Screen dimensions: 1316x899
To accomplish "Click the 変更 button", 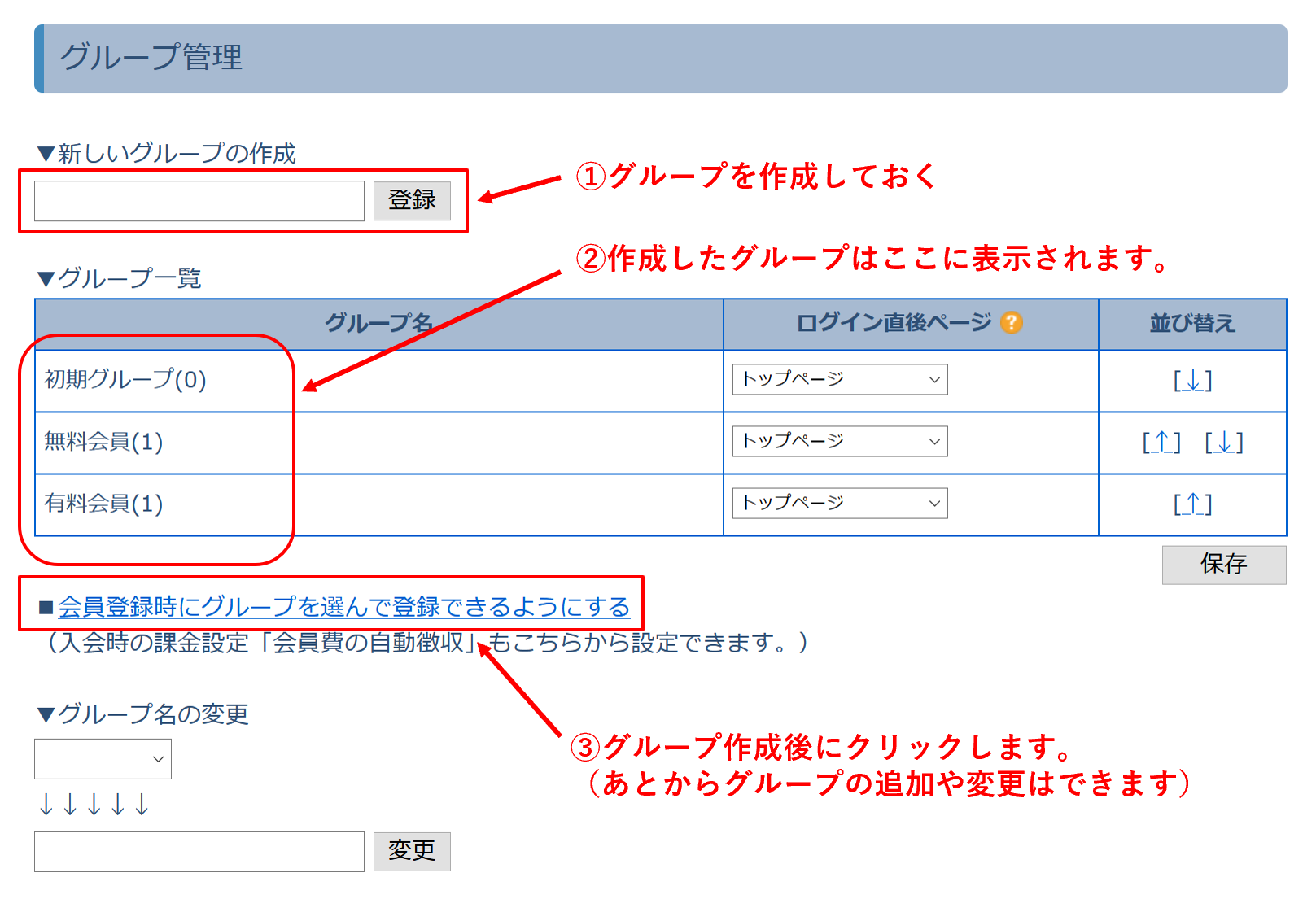I will 412,852.
